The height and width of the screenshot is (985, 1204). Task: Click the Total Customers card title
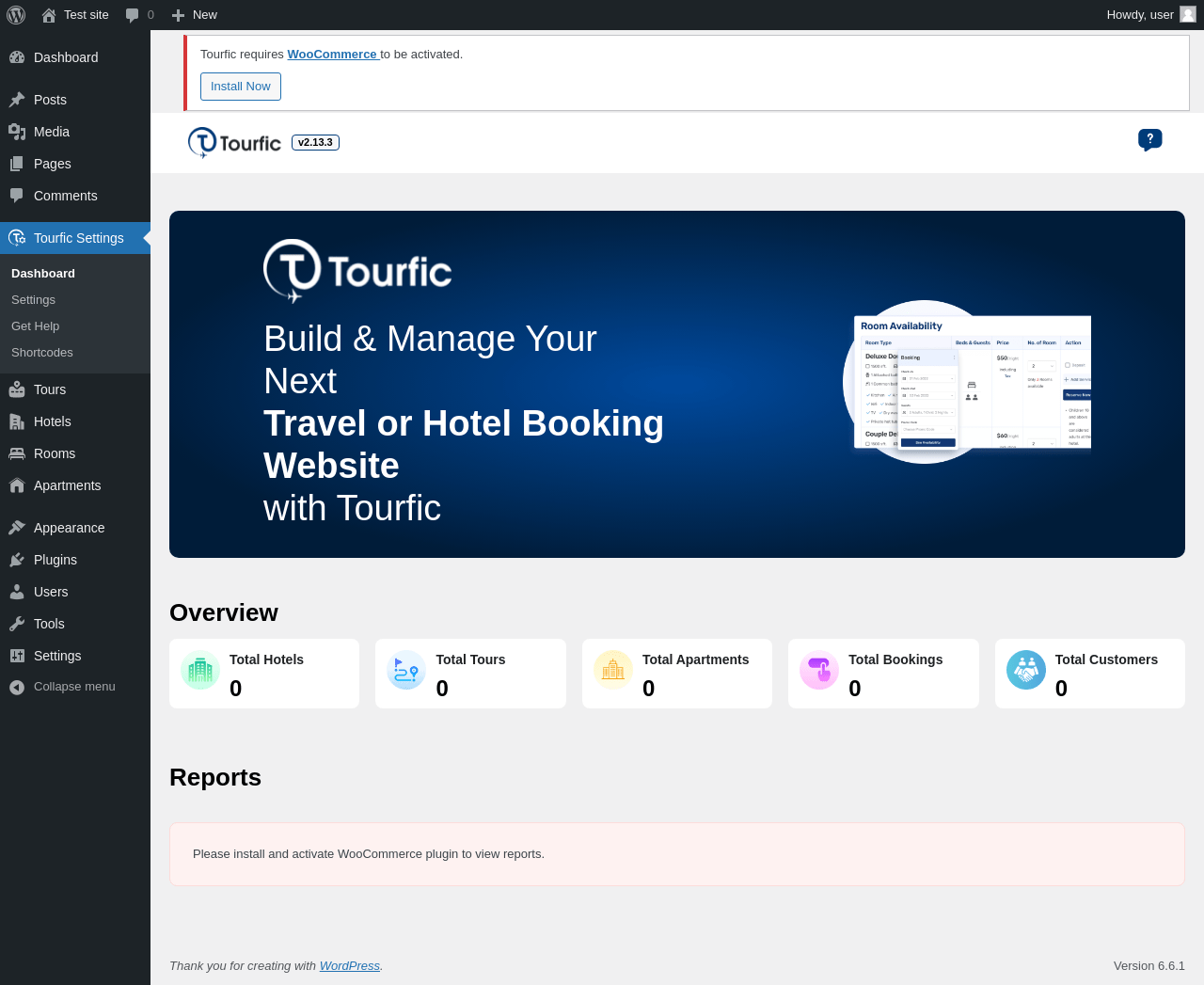pos(1106,659)
